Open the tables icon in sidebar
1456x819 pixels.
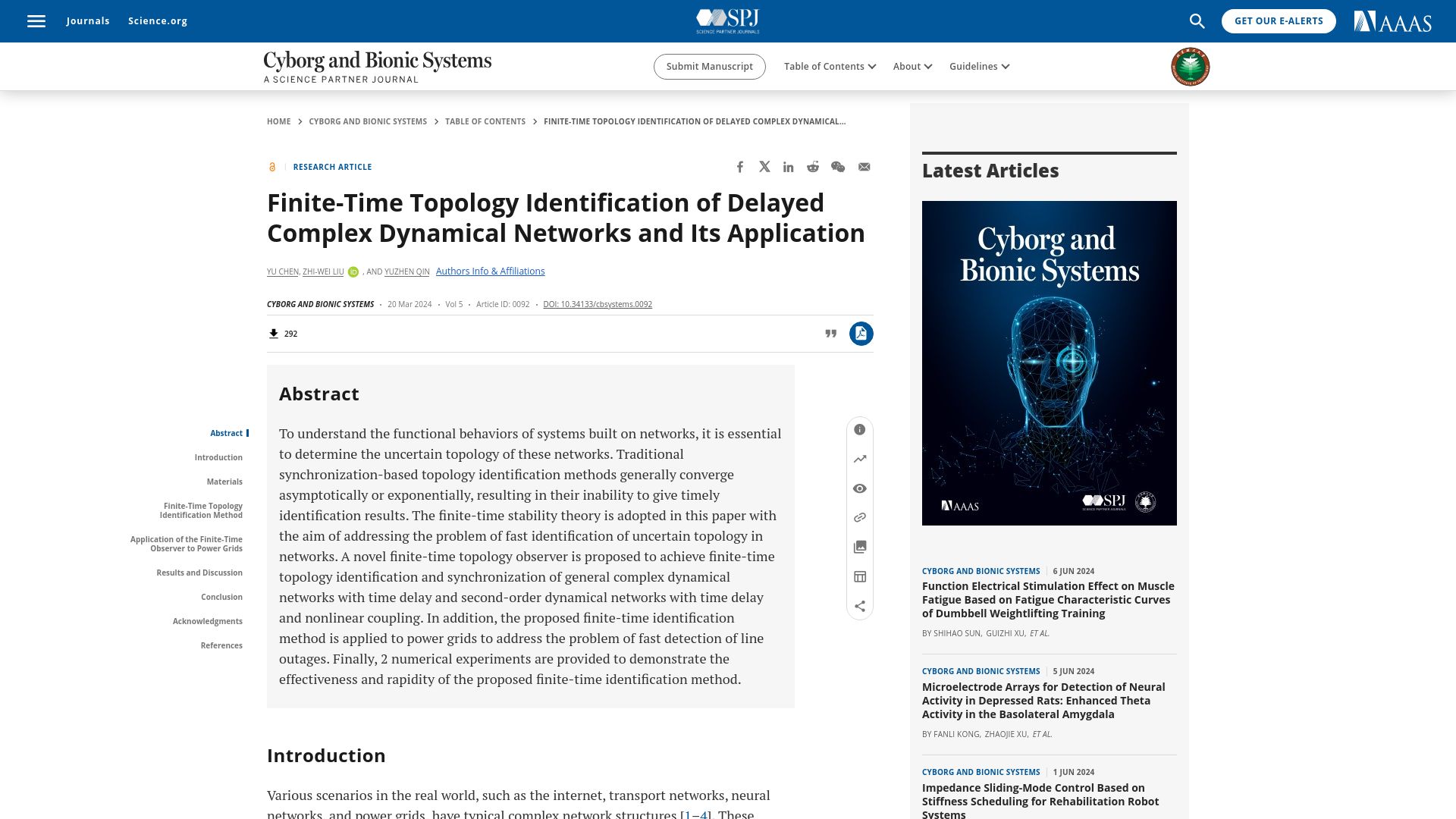860,577
